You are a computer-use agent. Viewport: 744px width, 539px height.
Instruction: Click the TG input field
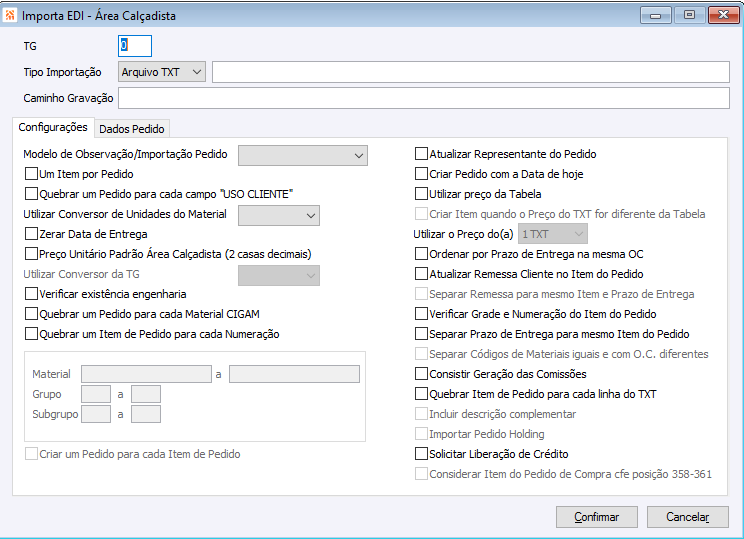135,46
